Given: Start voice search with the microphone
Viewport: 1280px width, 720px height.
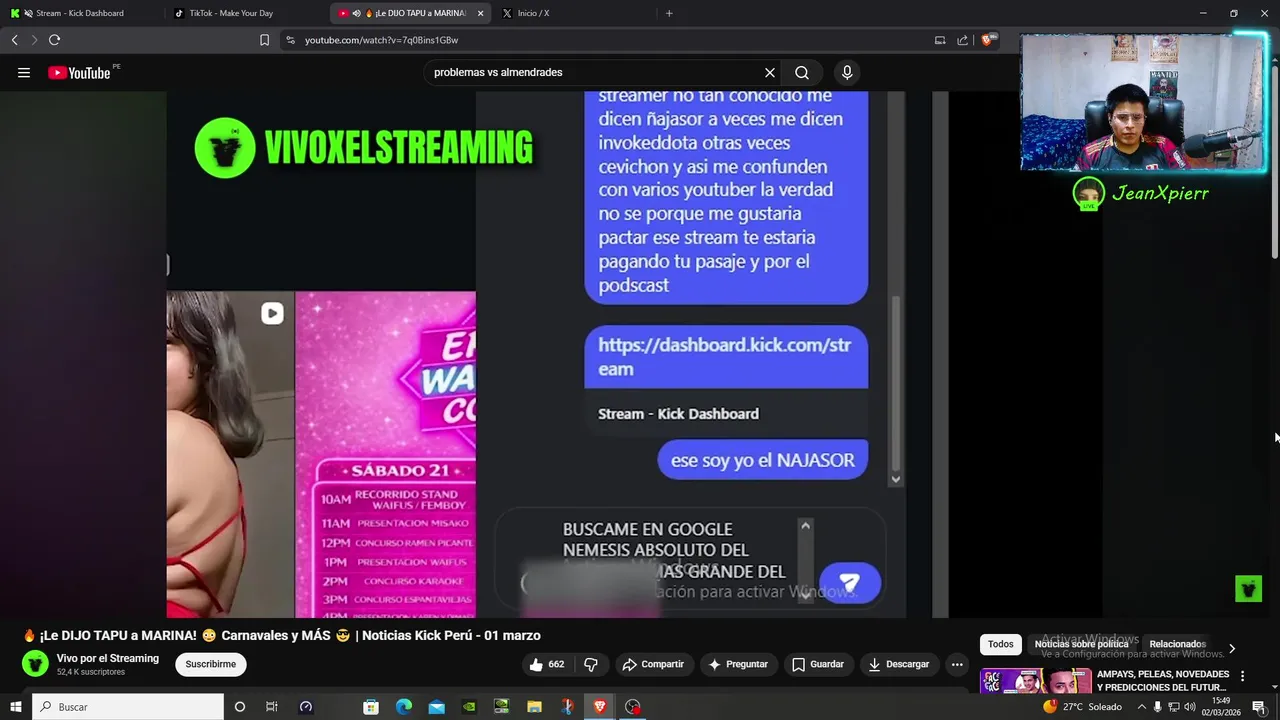Looking at the screenshot, I should 847,73.
